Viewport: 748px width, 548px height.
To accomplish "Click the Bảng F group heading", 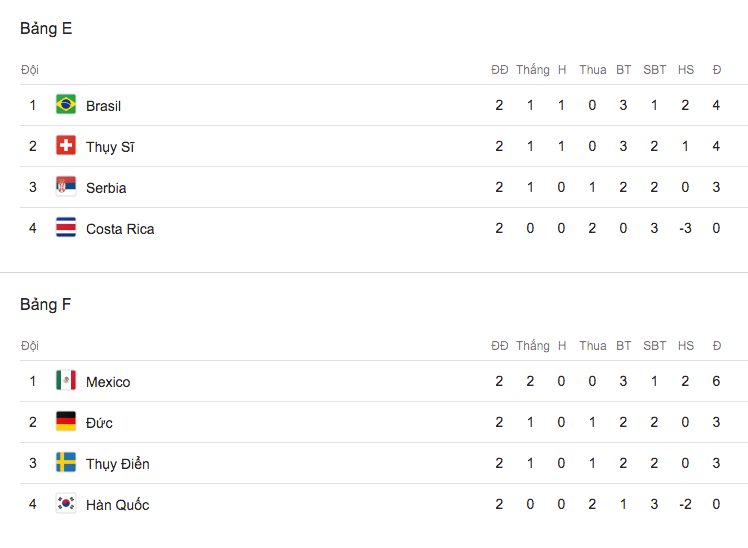I will click(x=45, y=304).
